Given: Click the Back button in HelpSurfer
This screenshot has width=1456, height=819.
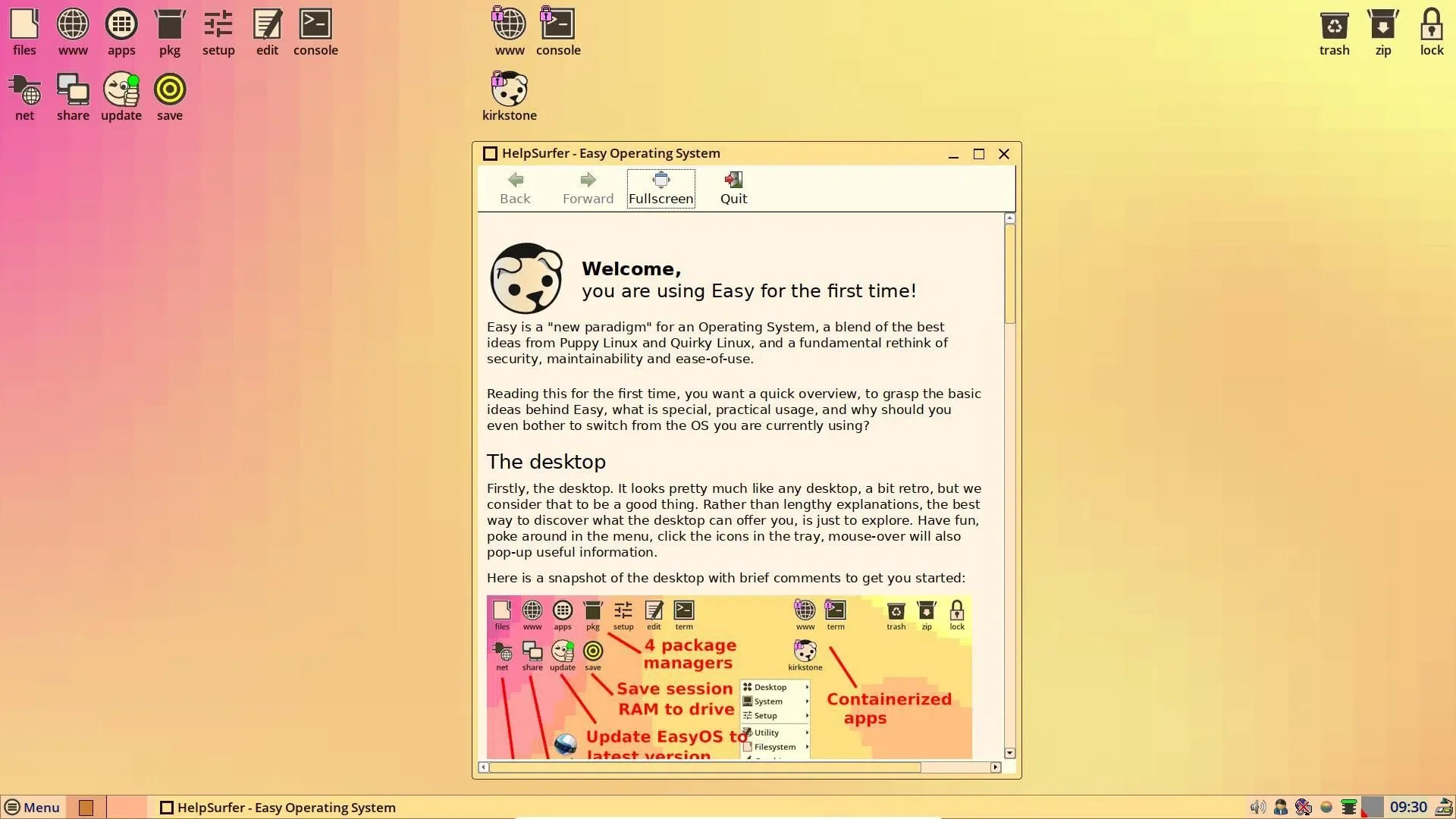Looking at the screenshot, I should point(515,188).
